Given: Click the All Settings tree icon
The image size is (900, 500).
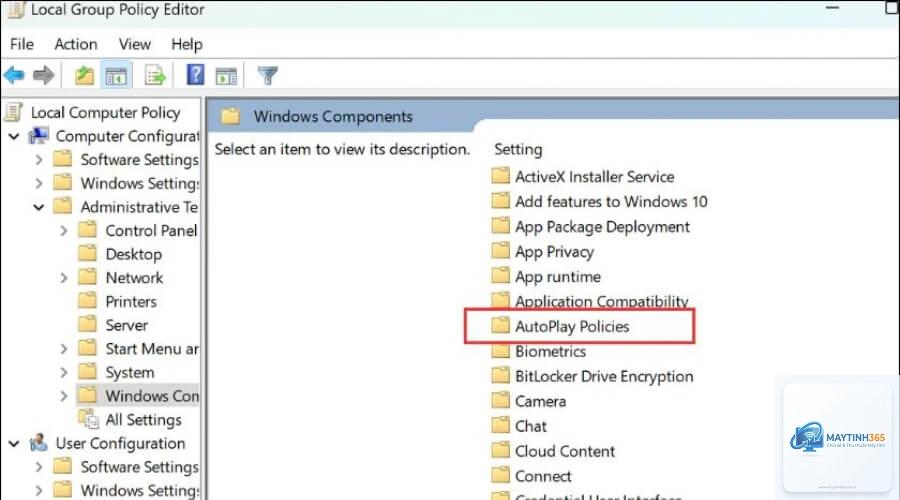Looking at the screenshot, I should coord(89,418).
